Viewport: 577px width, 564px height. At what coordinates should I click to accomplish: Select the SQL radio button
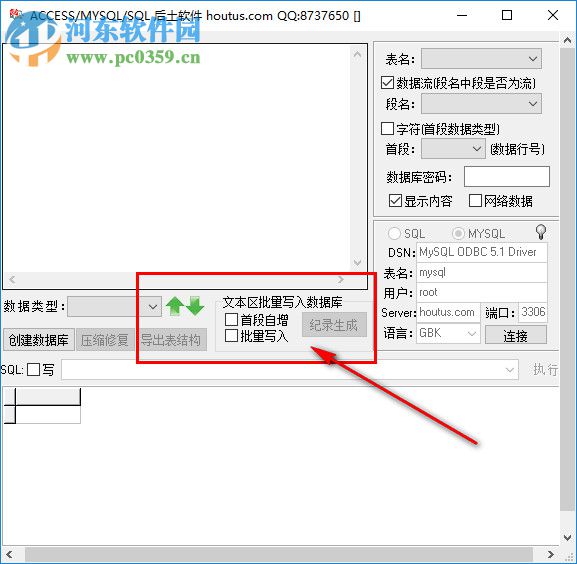pyautogui.click(x=394, y=233)
